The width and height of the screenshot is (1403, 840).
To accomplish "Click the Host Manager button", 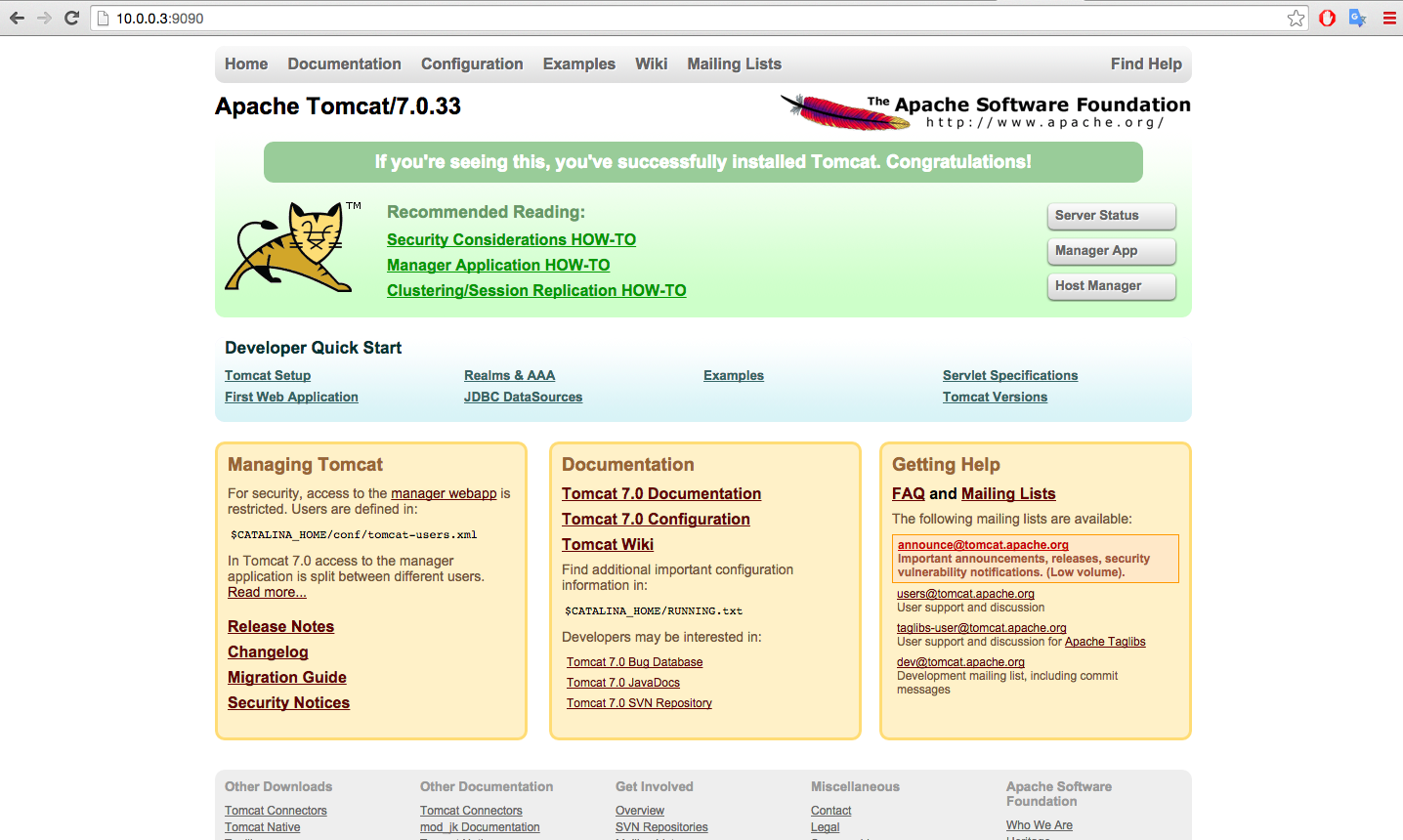I will point(1111,286).
